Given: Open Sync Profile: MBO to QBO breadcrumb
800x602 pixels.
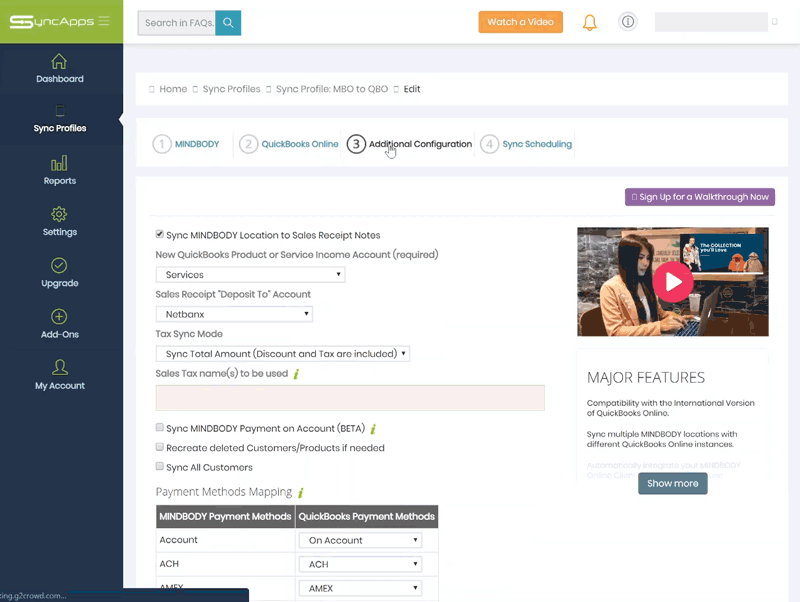Looking at the screenshot, I should (332, 89).
